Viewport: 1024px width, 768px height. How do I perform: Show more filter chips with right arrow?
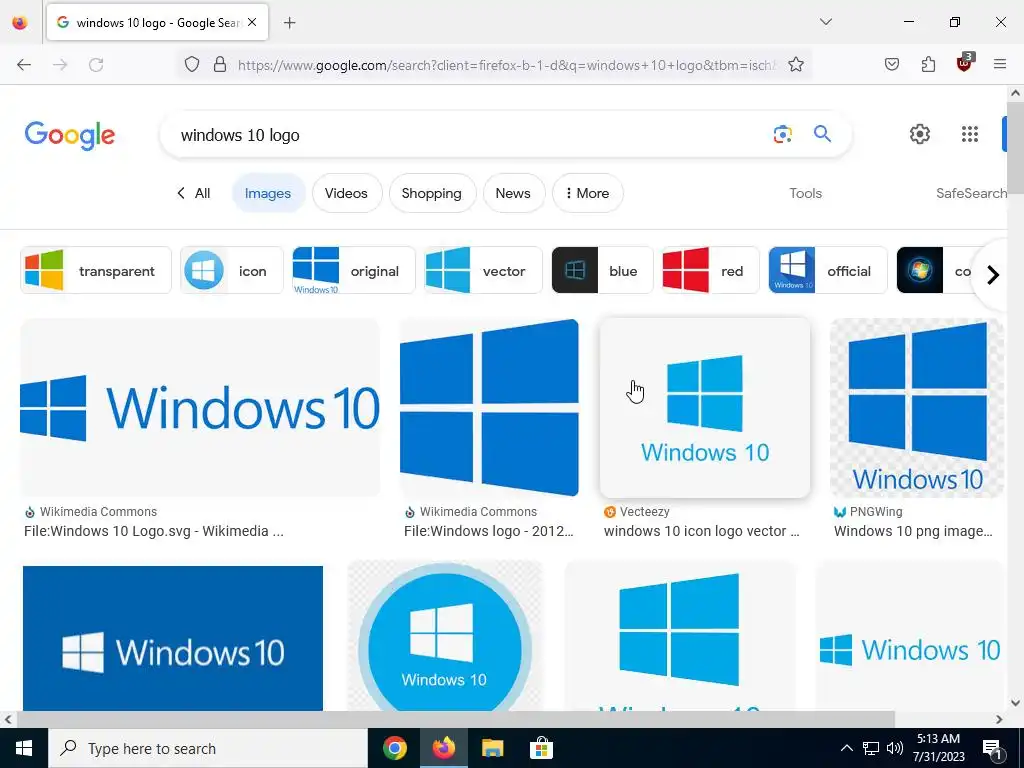point(993,275)
